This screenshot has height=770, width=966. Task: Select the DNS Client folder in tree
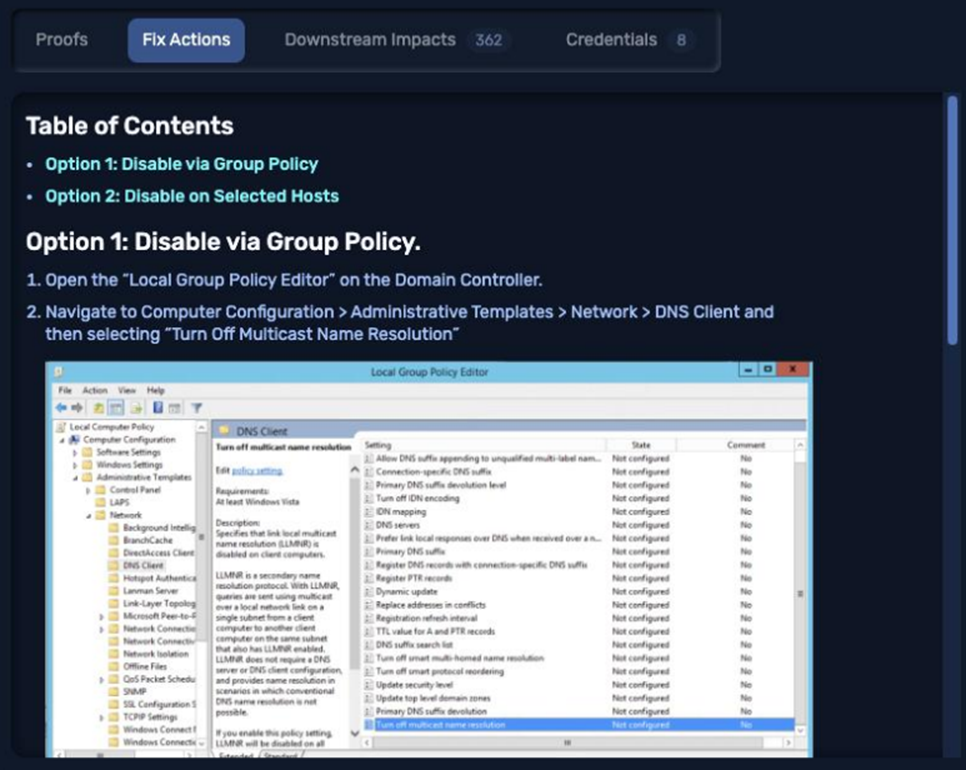(143, 565)
